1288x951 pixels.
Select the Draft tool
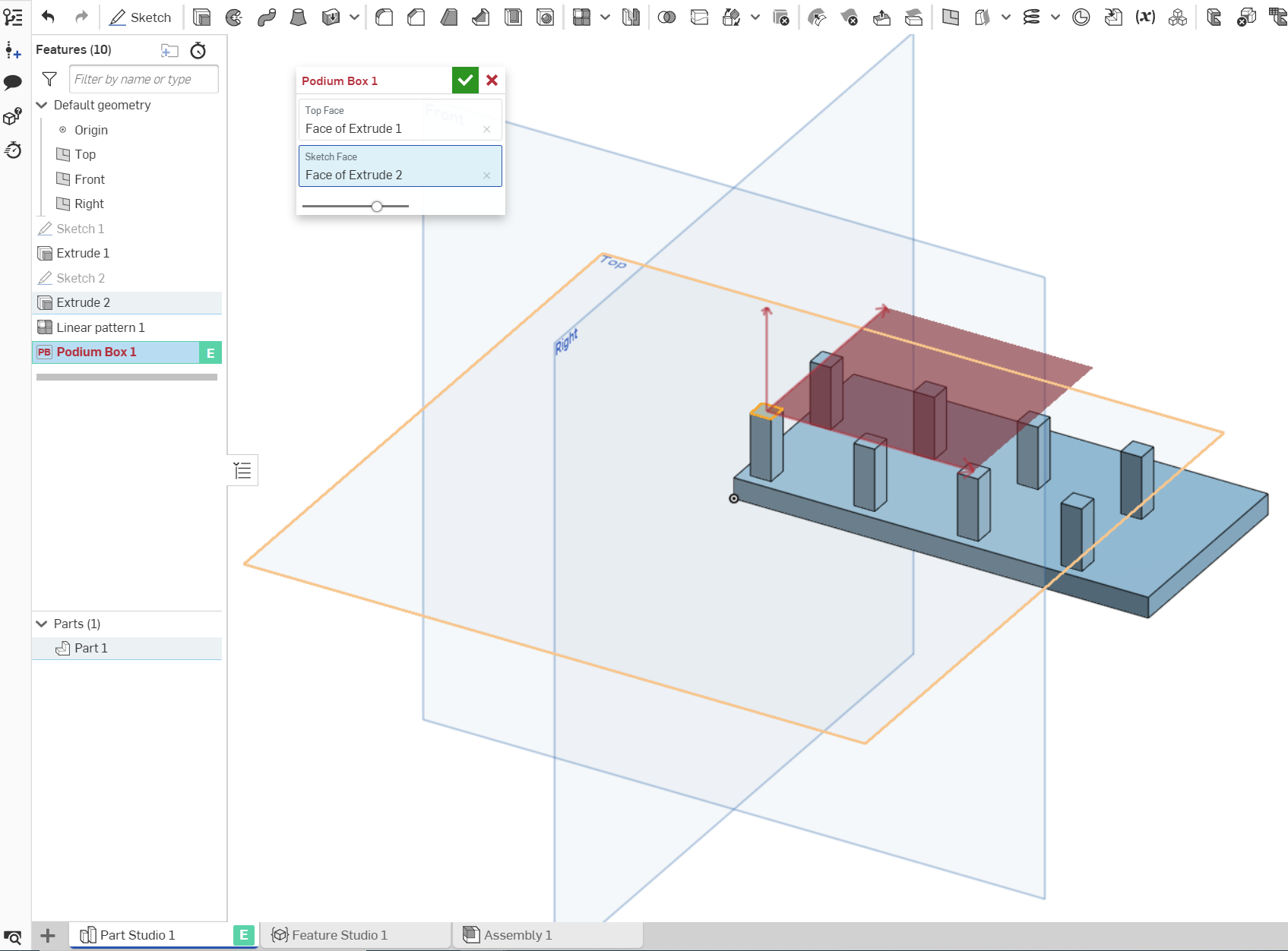click(x=449, y=17)
